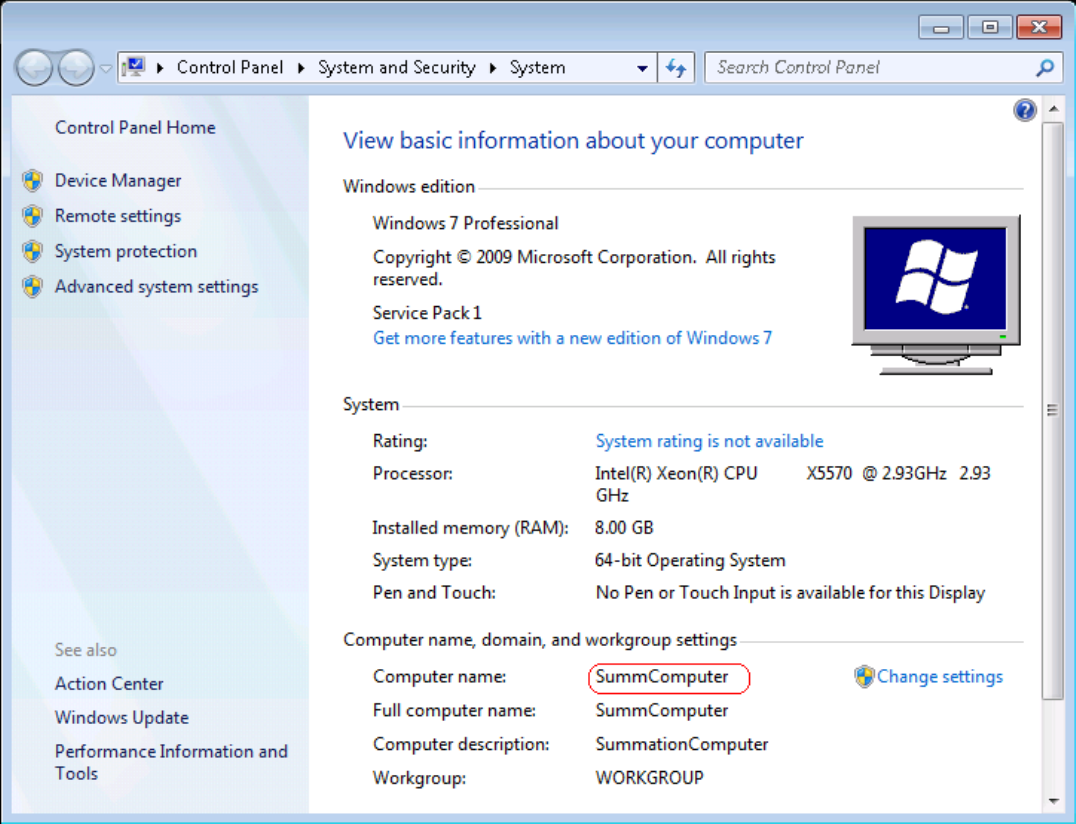This screenshot has width=1076, height=824.
Task: Open the address bar history dropdown
Action: coord(642,68)
